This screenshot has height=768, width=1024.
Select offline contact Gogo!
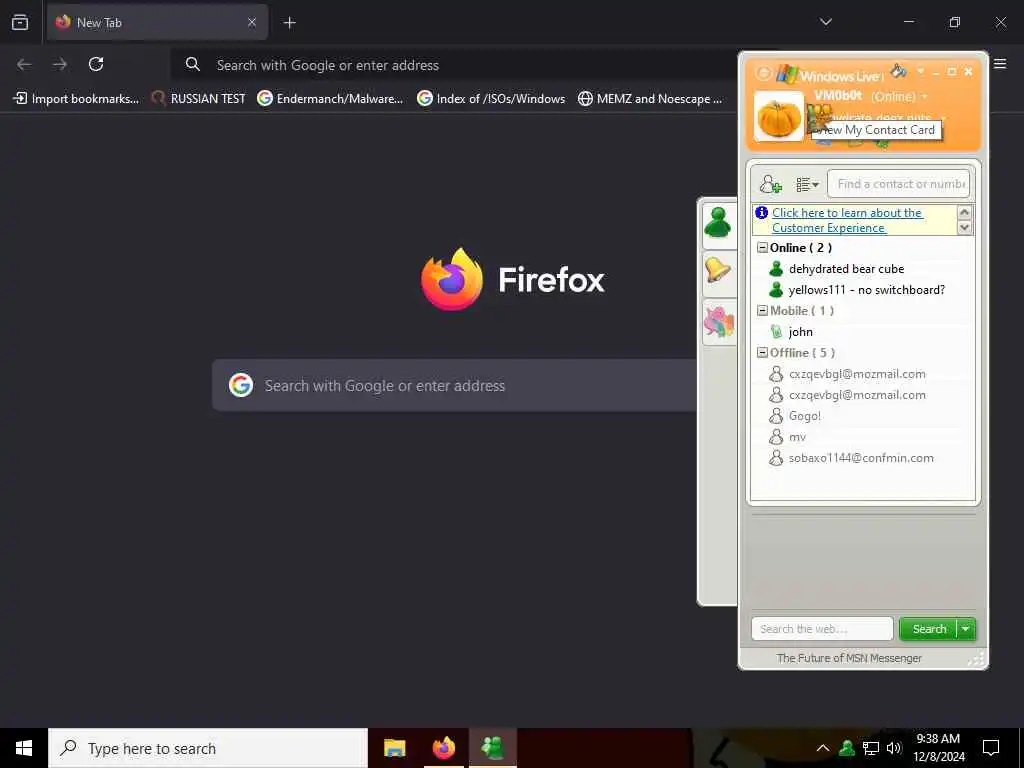(x=805, y=416)
